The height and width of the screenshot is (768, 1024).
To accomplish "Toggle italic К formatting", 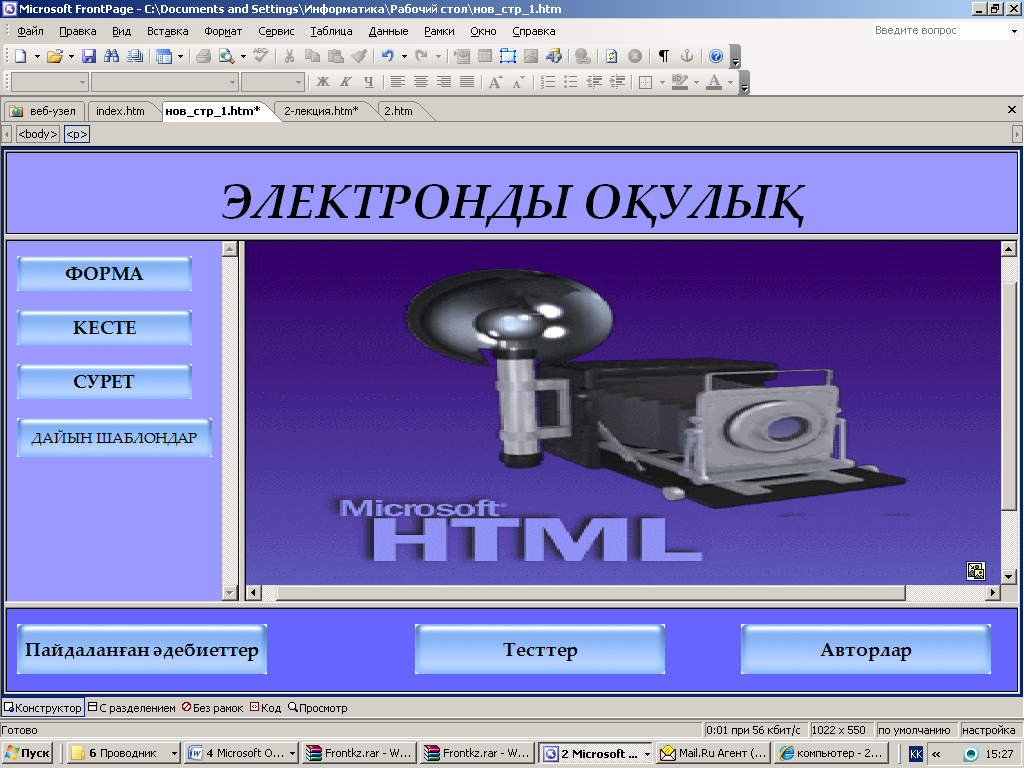I will coord(345,82).
